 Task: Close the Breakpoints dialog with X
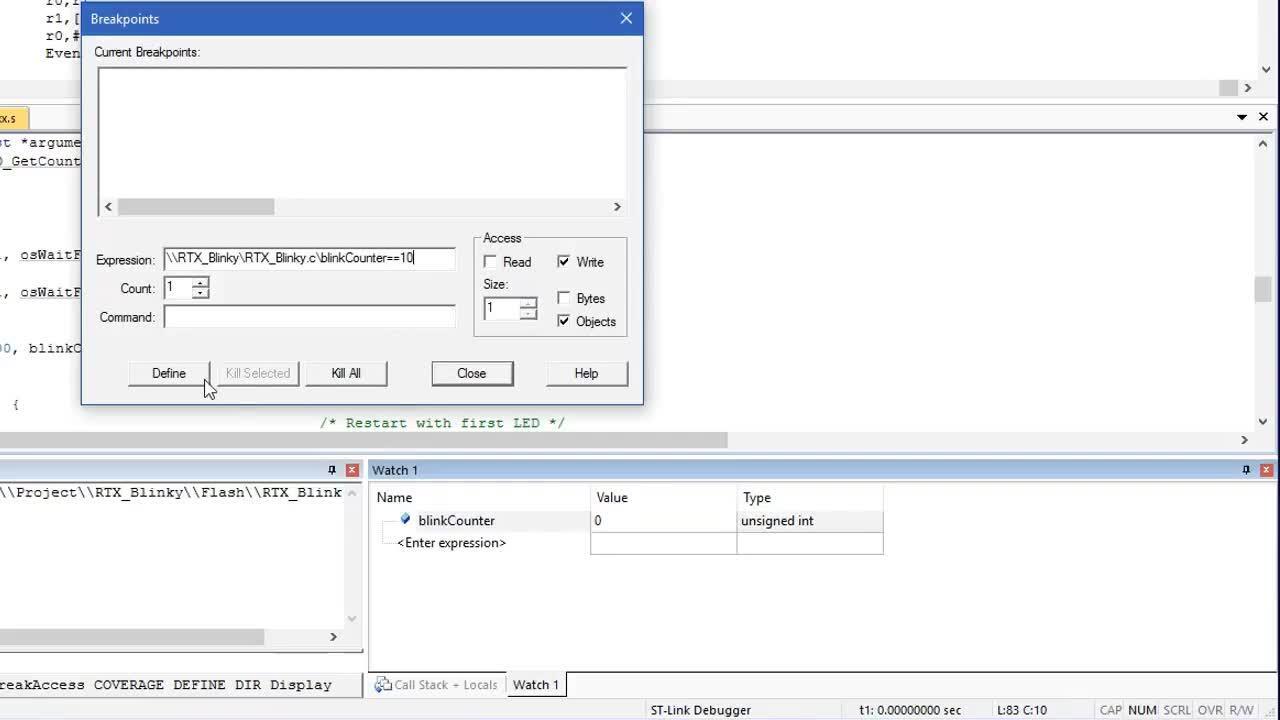point(626,18)
